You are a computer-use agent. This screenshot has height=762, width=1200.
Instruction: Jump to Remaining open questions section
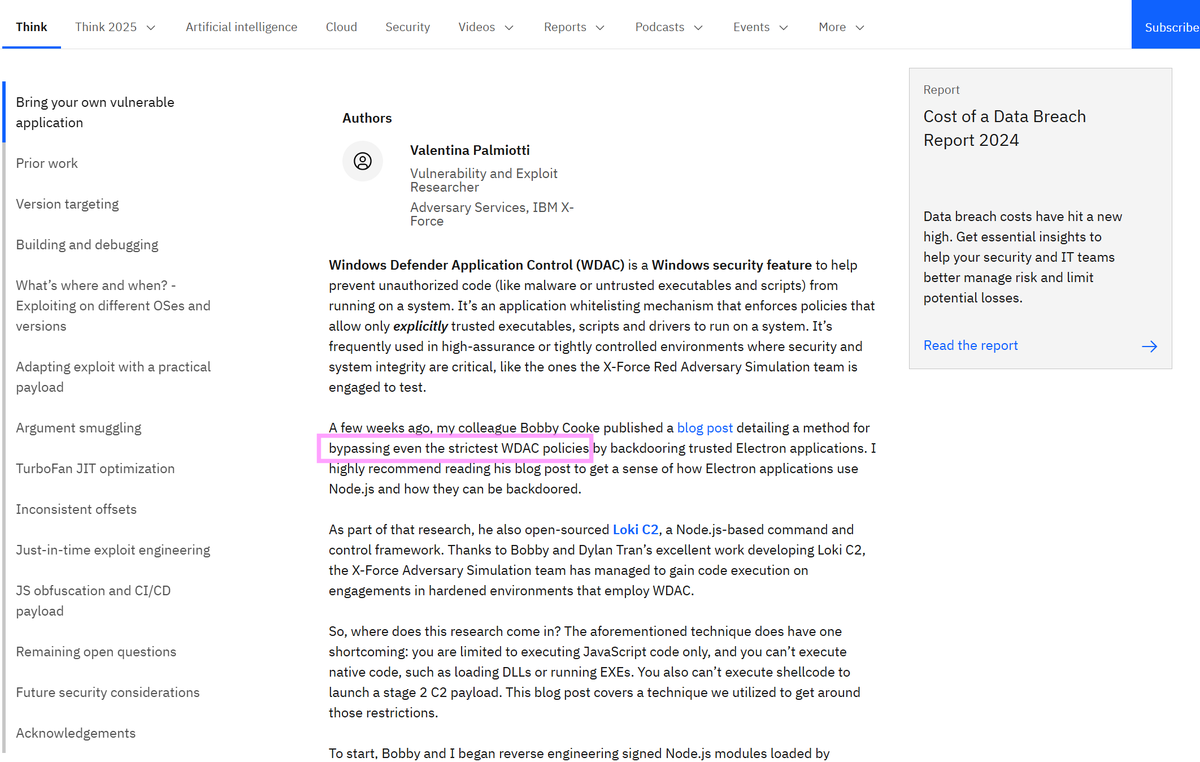pyautogui.click(x=96, y=651)
